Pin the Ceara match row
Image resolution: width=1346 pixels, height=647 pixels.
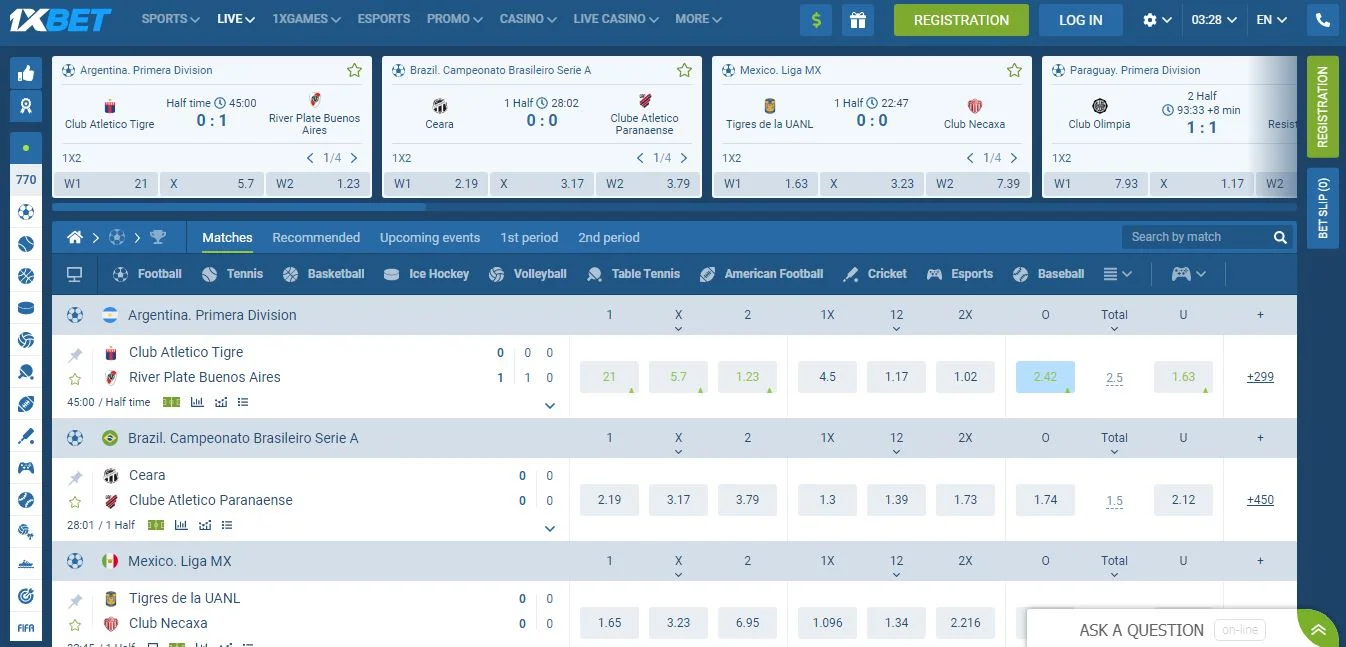75,477
